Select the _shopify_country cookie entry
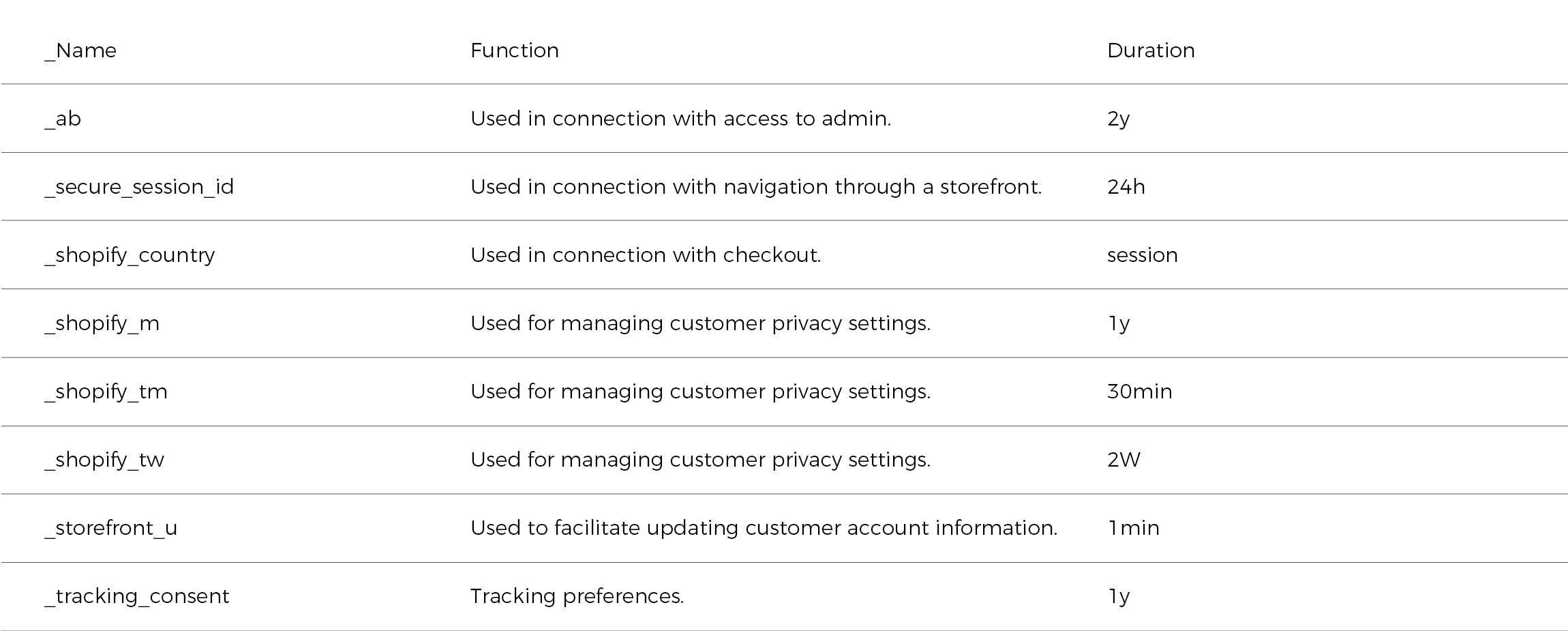The width and height of the screenshot is (1568, 631). click(130, 255)
